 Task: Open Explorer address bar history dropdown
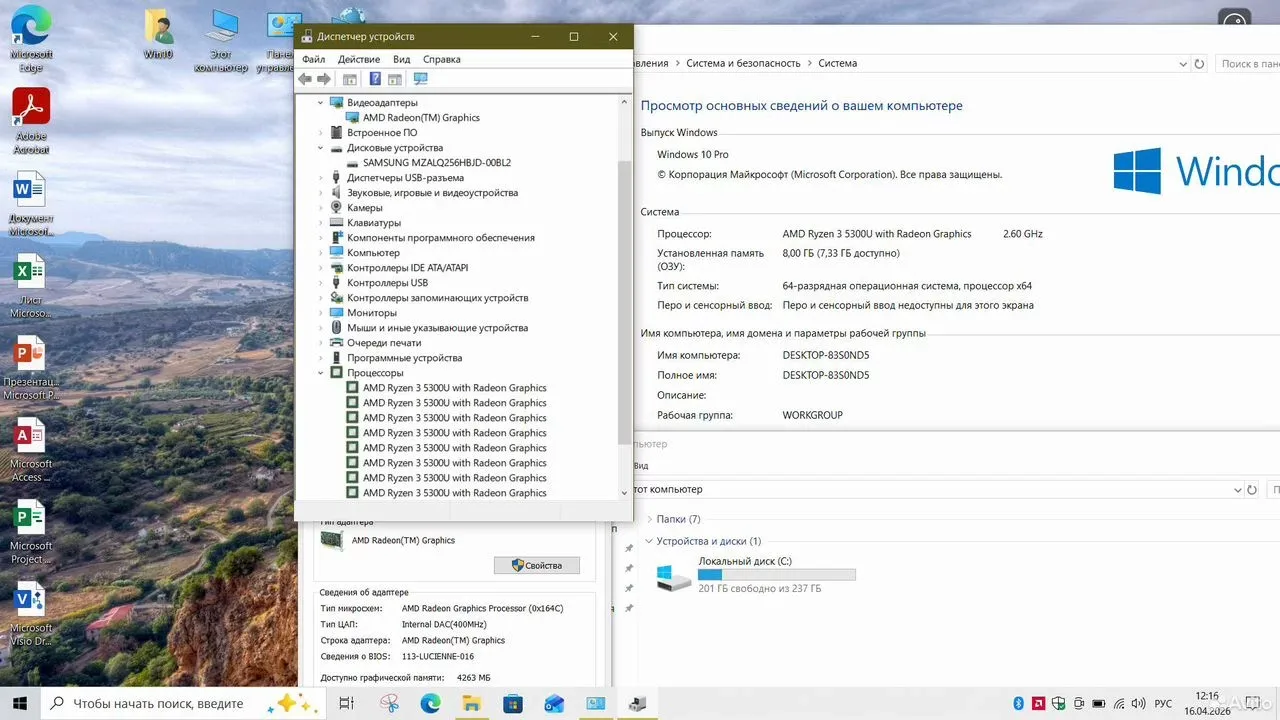pyautogui.click(x=1237, y=490)
